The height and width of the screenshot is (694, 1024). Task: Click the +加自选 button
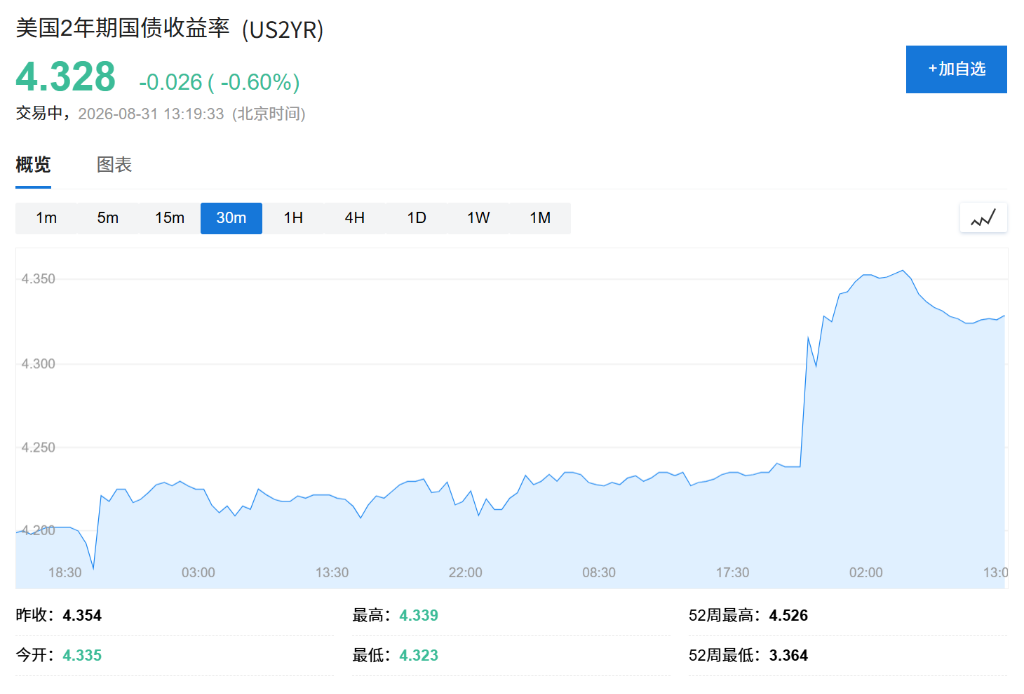coord(956,69)
